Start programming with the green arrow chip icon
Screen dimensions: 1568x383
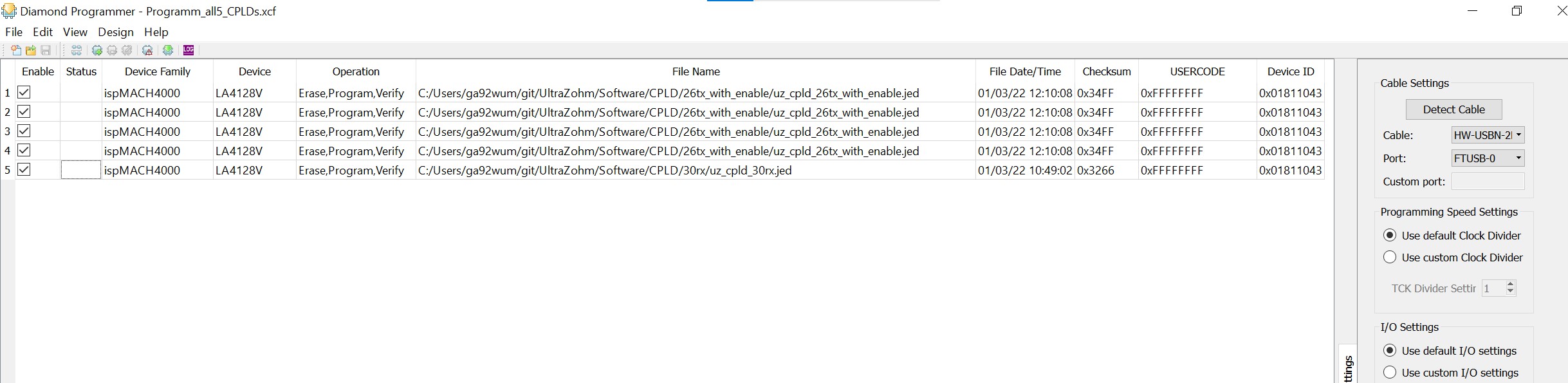pyautogui.click(x=168, y=50)
